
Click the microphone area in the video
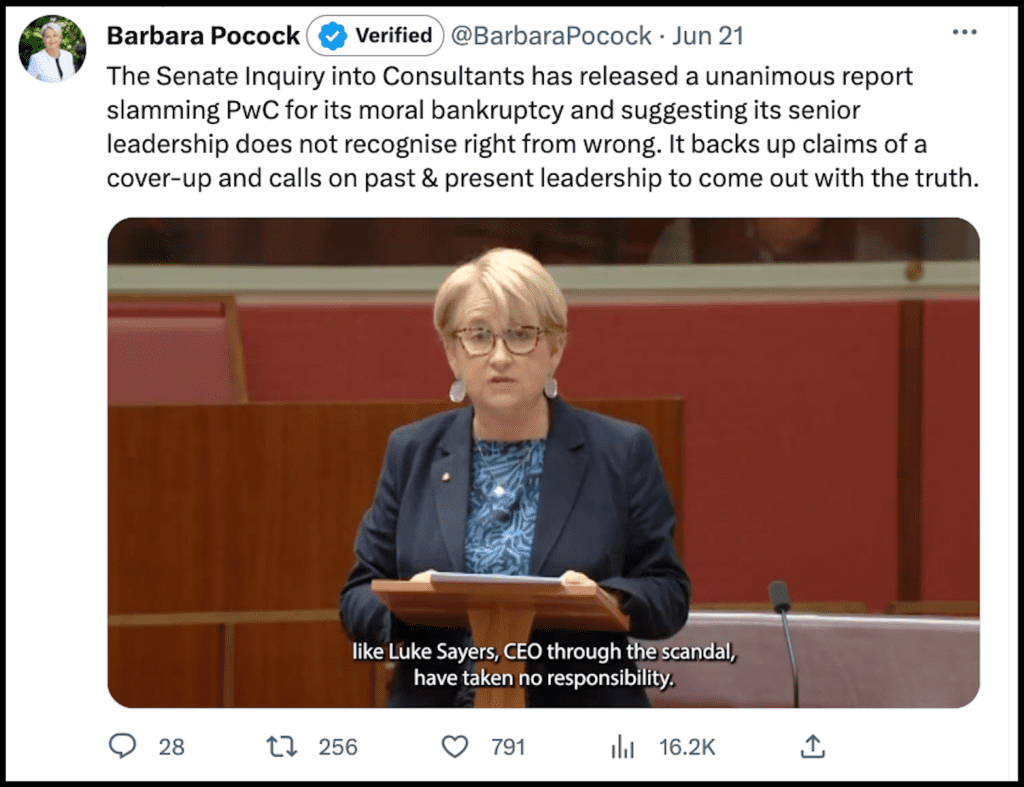tap(784, 641)
